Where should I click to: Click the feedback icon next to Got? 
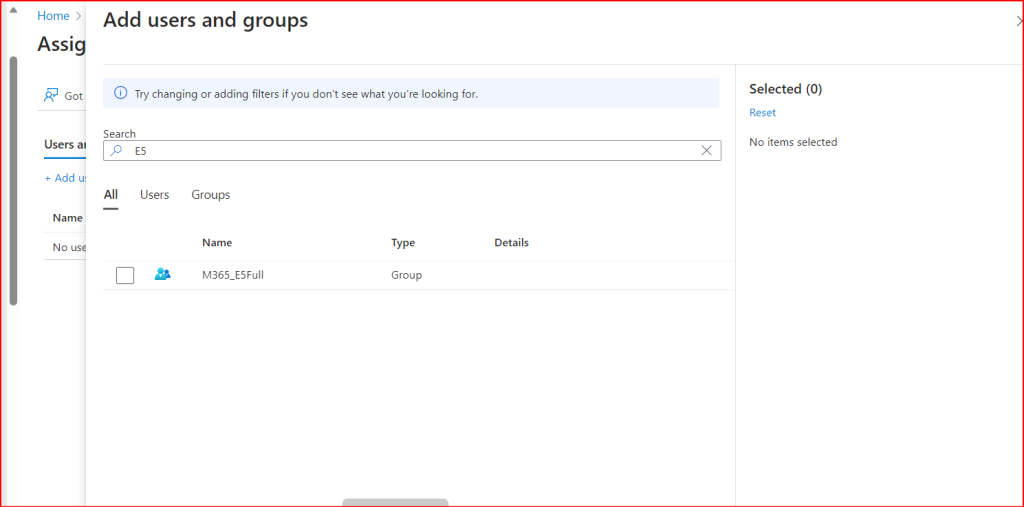pyautogui.click(x=51, y=95)
